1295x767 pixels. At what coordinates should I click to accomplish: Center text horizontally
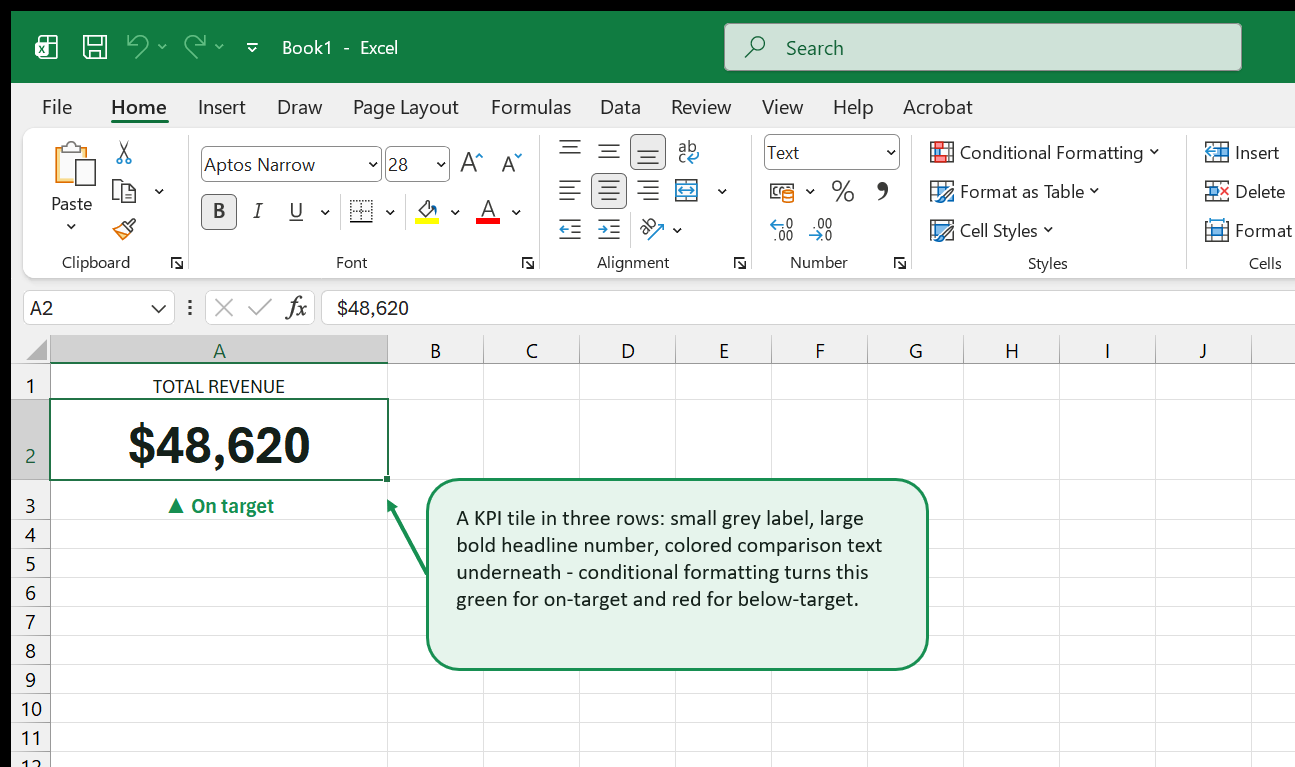(609, 190)
